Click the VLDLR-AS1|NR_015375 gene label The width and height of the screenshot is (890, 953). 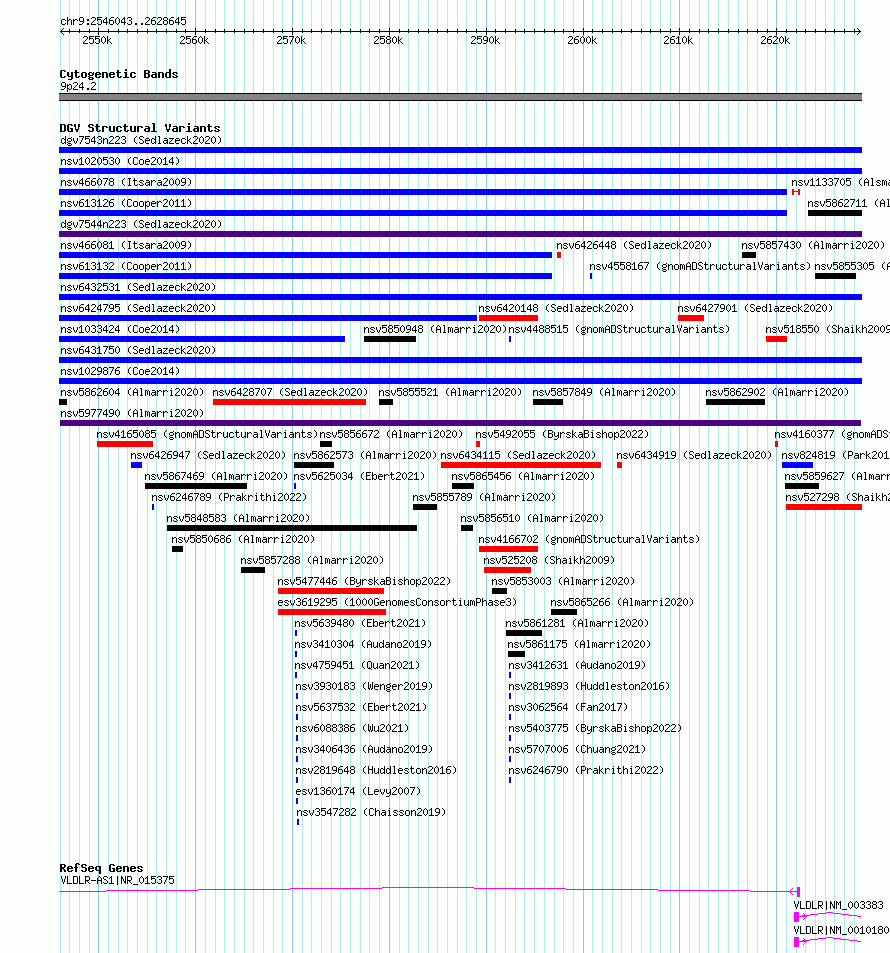[117, 880]
